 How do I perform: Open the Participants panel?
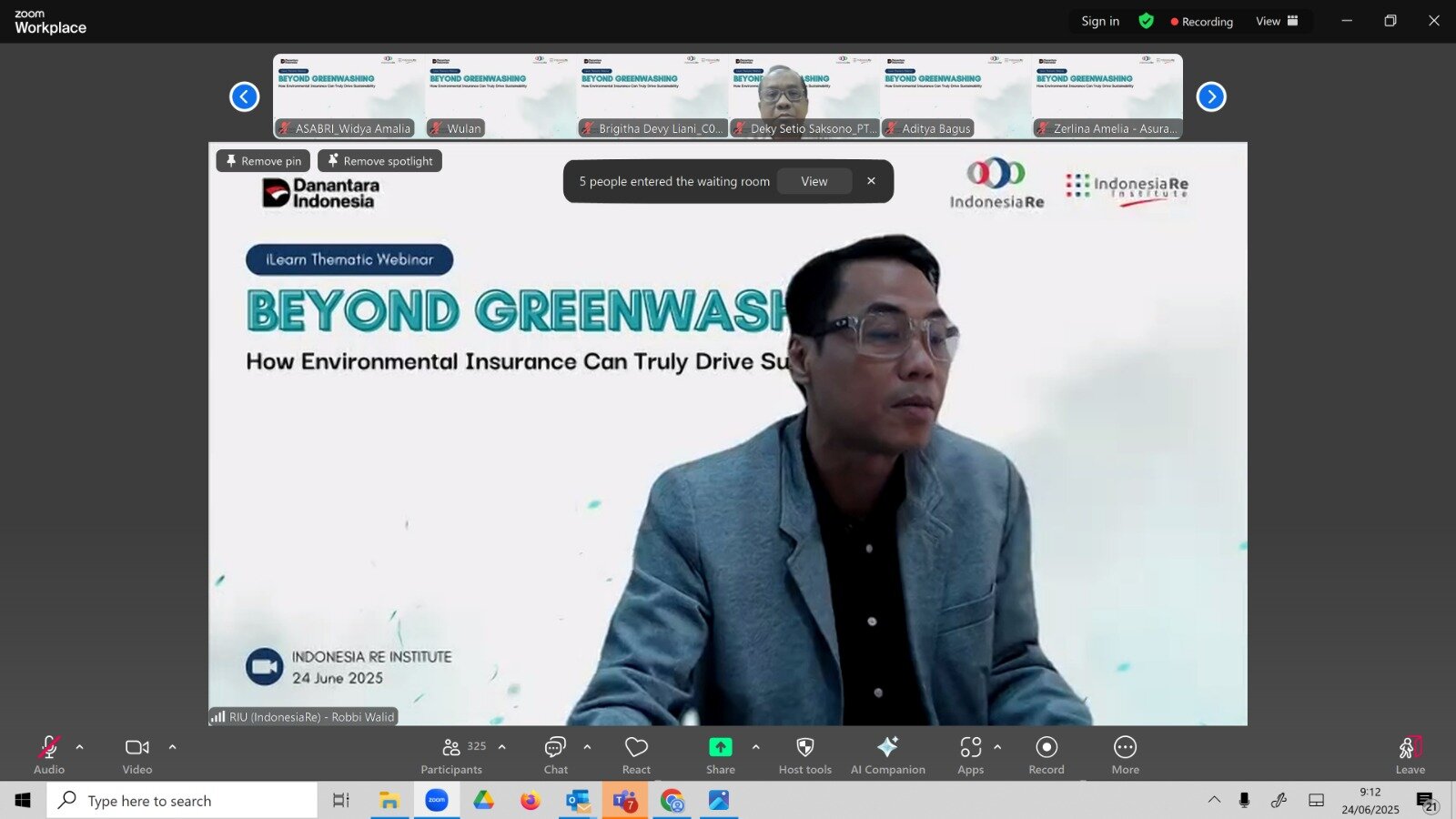451,755
